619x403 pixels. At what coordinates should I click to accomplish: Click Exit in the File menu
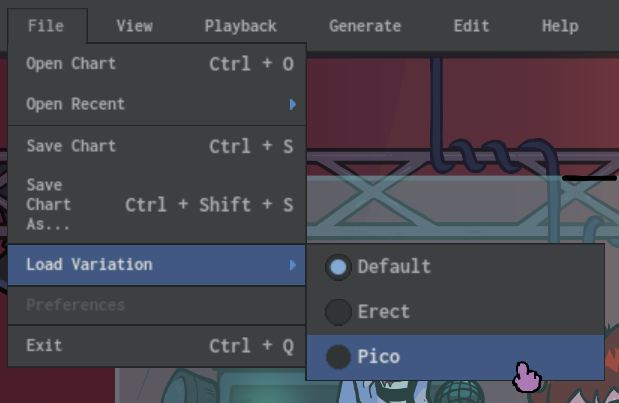click(44, 345)
